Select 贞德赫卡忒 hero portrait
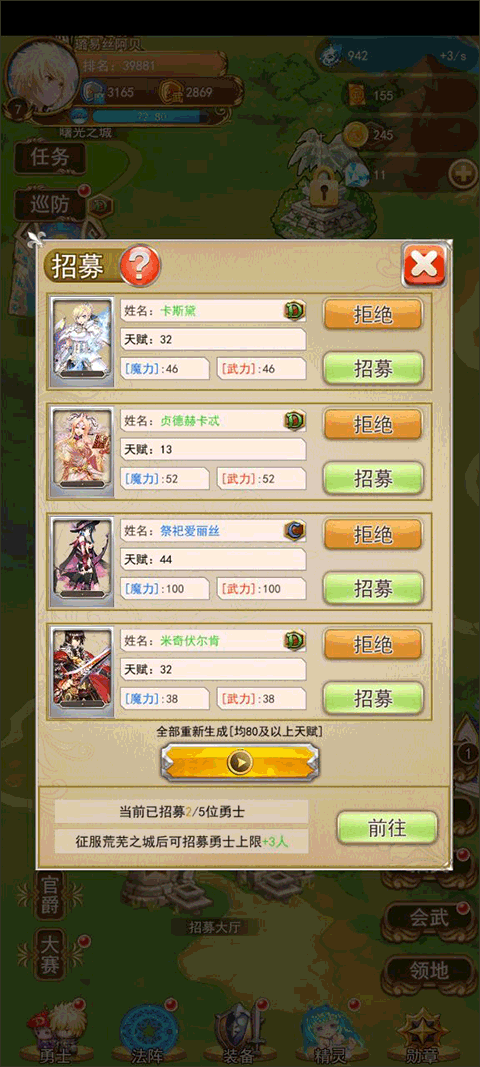480x1067 pixels. [x=82, y=452]
